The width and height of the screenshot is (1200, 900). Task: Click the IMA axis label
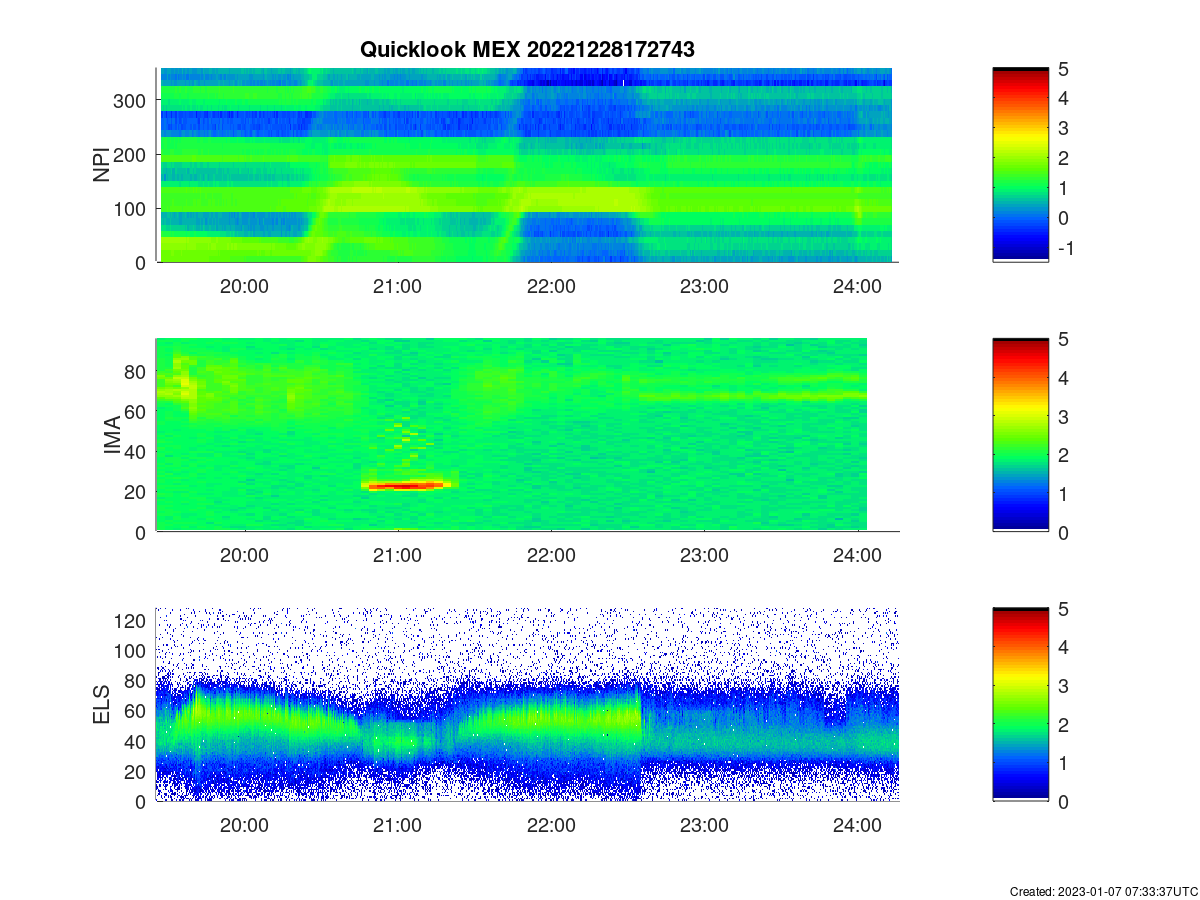click(111, 435)
